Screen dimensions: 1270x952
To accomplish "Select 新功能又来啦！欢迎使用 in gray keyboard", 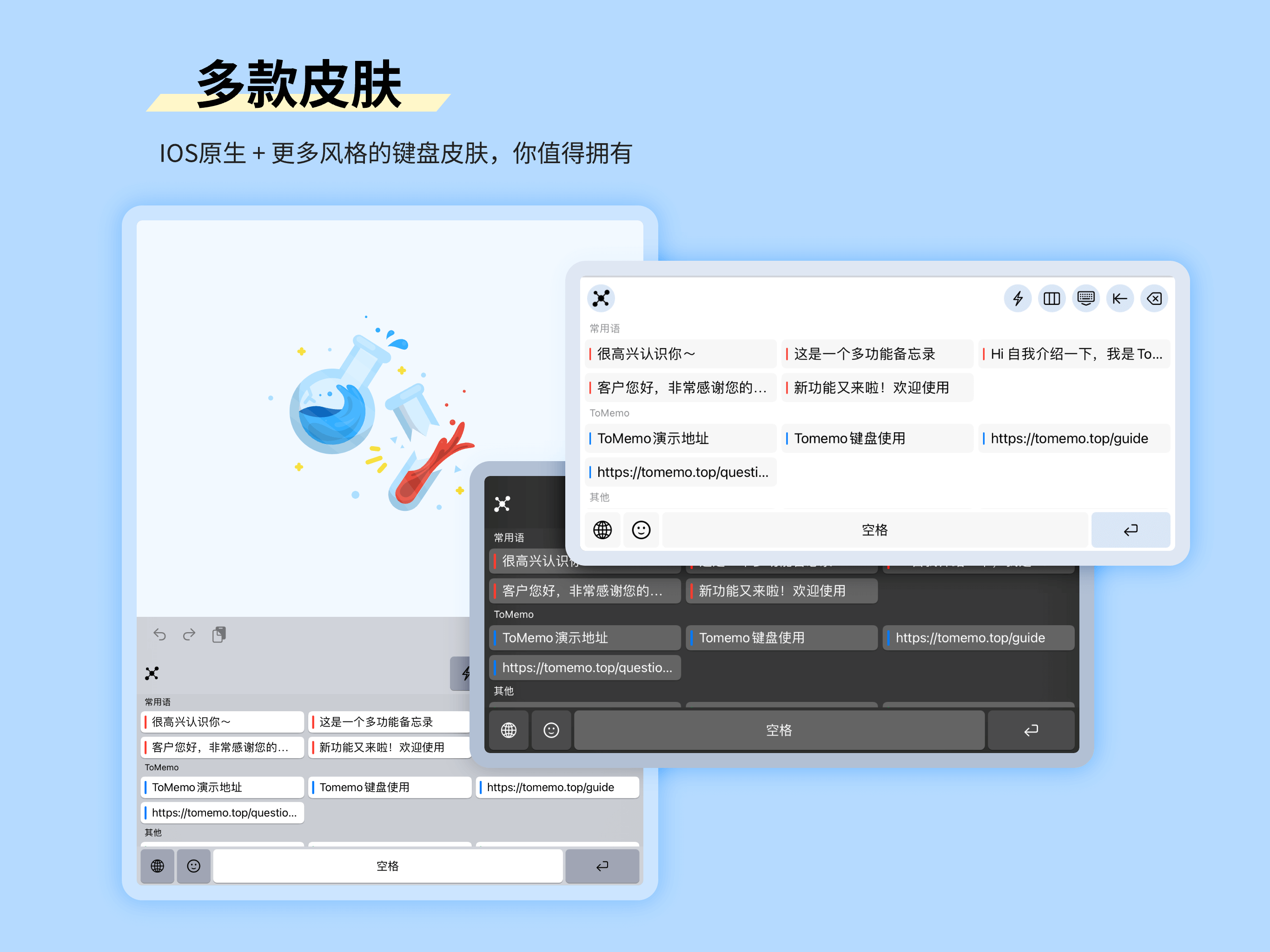I will [389, 747].
